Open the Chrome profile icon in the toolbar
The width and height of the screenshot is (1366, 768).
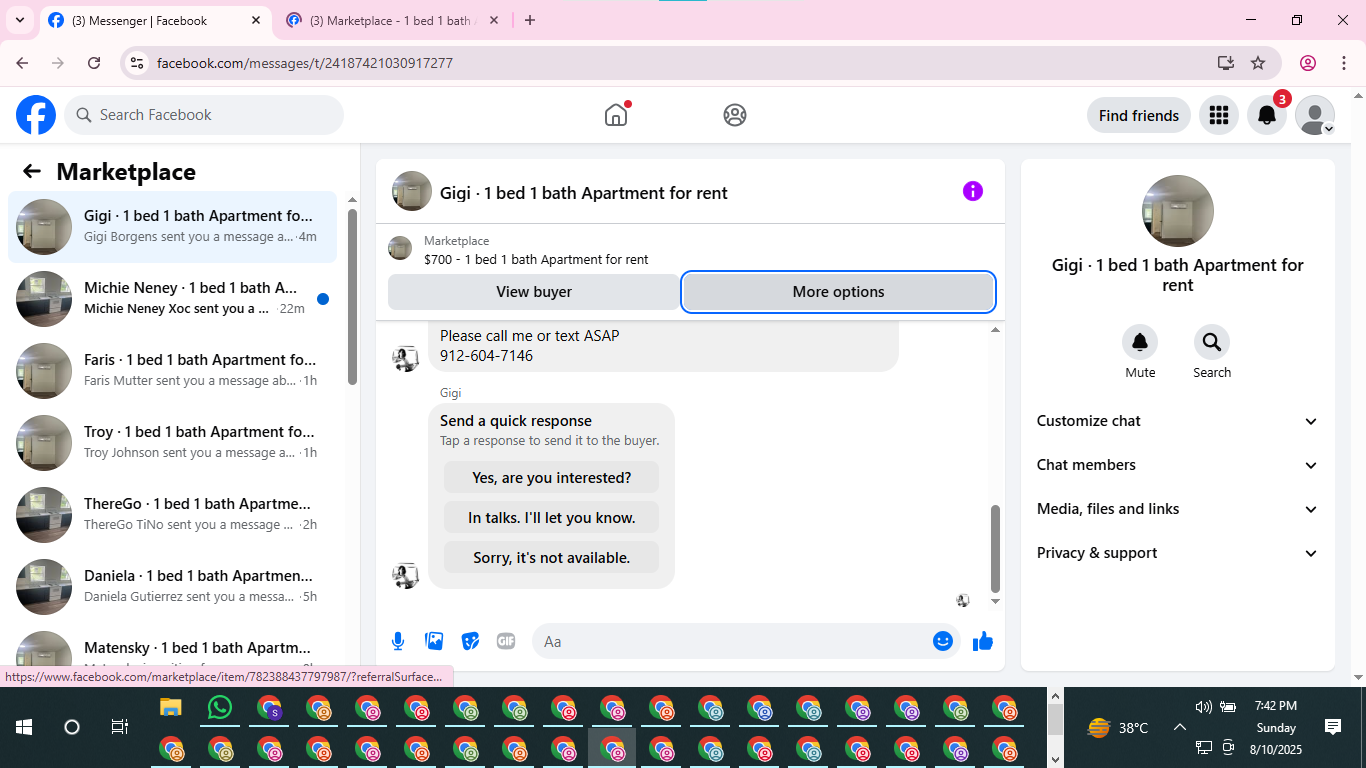coord(1308,63)
